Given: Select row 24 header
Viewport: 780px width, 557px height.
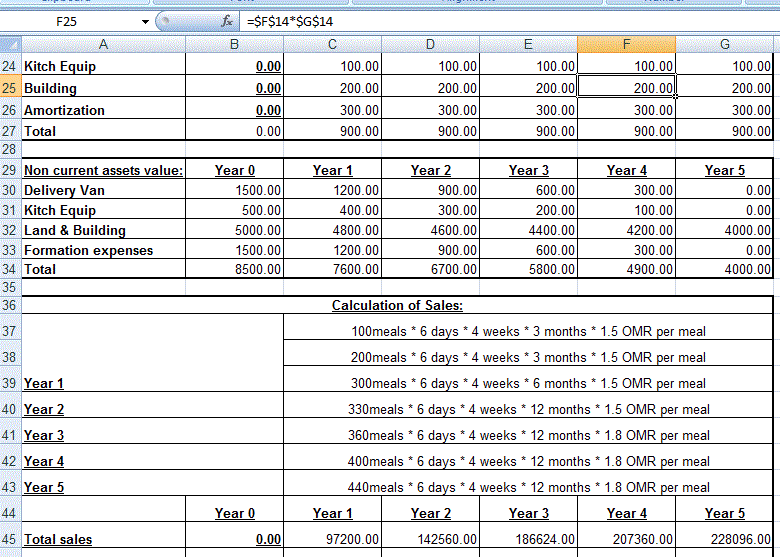Looking at the screenshot, I should [10, 66].
